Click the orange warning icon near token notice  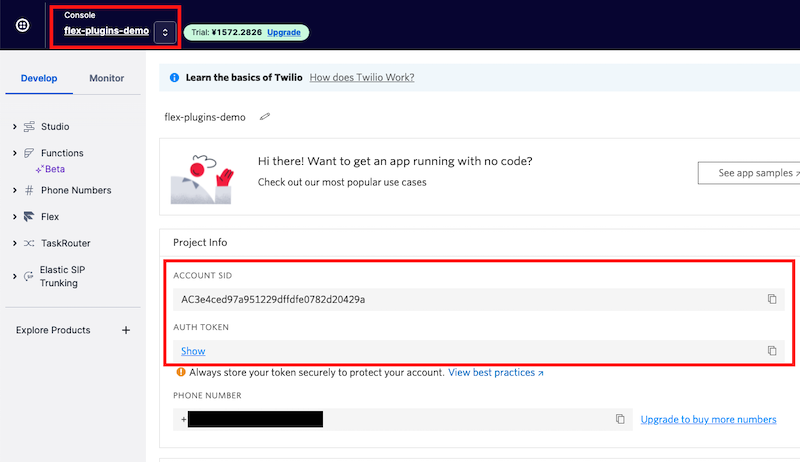click(x=181, y=372)
